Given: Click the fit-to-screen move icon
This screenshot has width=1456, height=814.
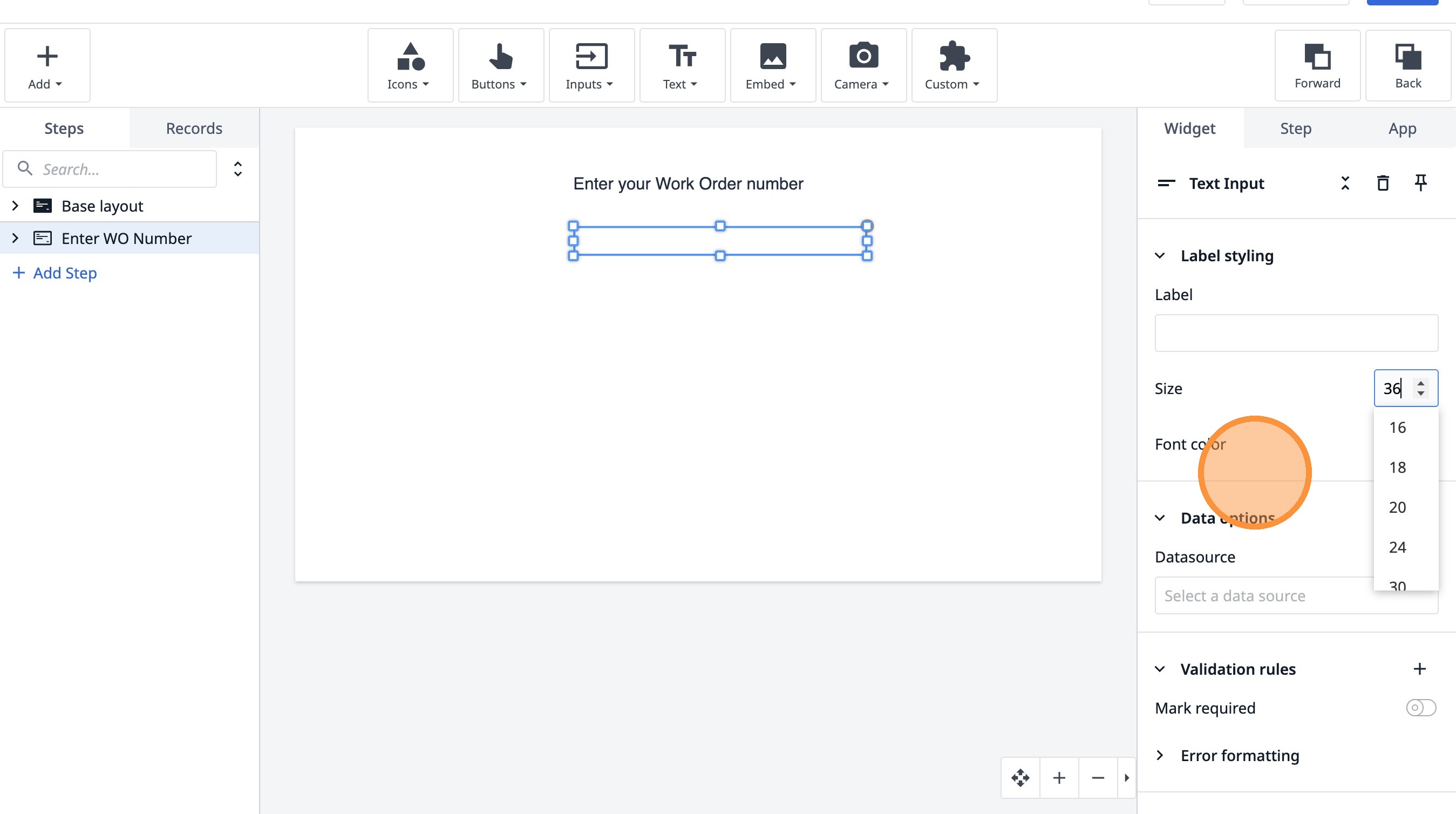Looking at the screenshot, I should pyautogui.click(x=1020, y=778).
